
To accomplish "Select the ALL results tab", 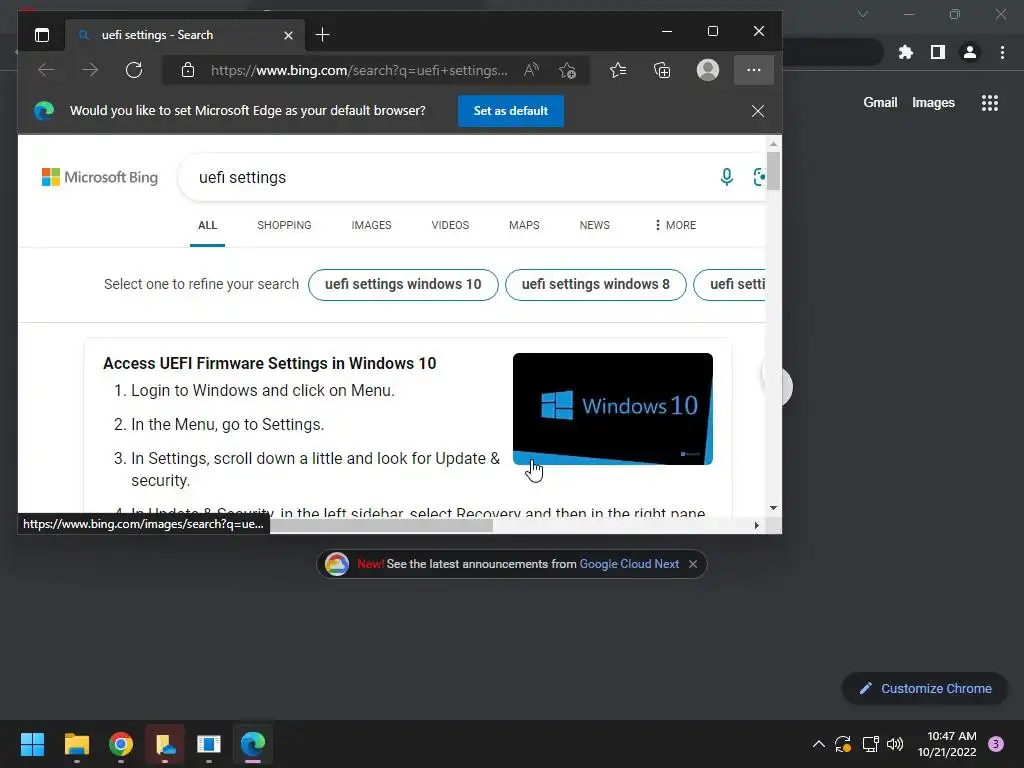I will pos(207,225).
